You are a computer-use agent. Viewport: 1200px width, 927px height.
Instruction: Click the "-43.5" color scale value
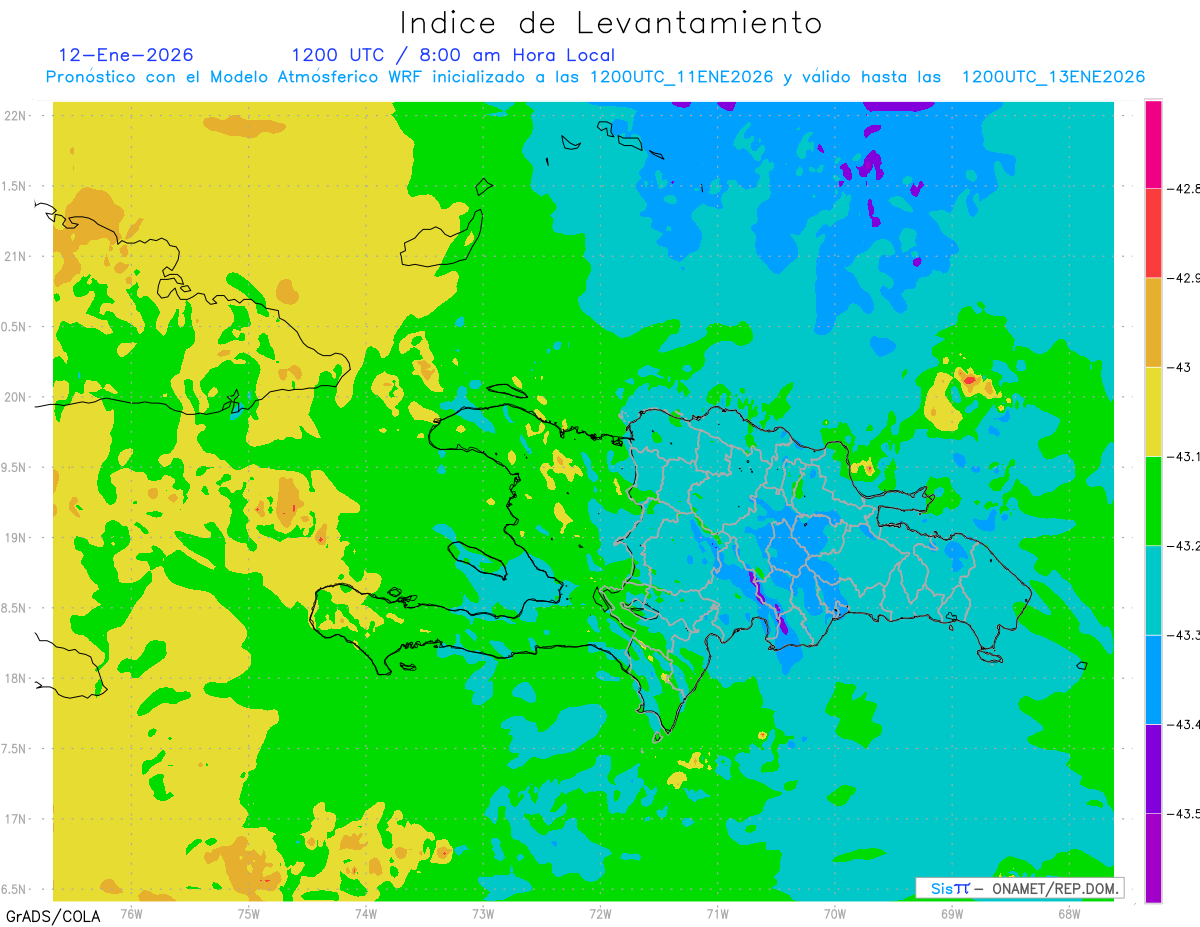click(x=1184, y=814)
